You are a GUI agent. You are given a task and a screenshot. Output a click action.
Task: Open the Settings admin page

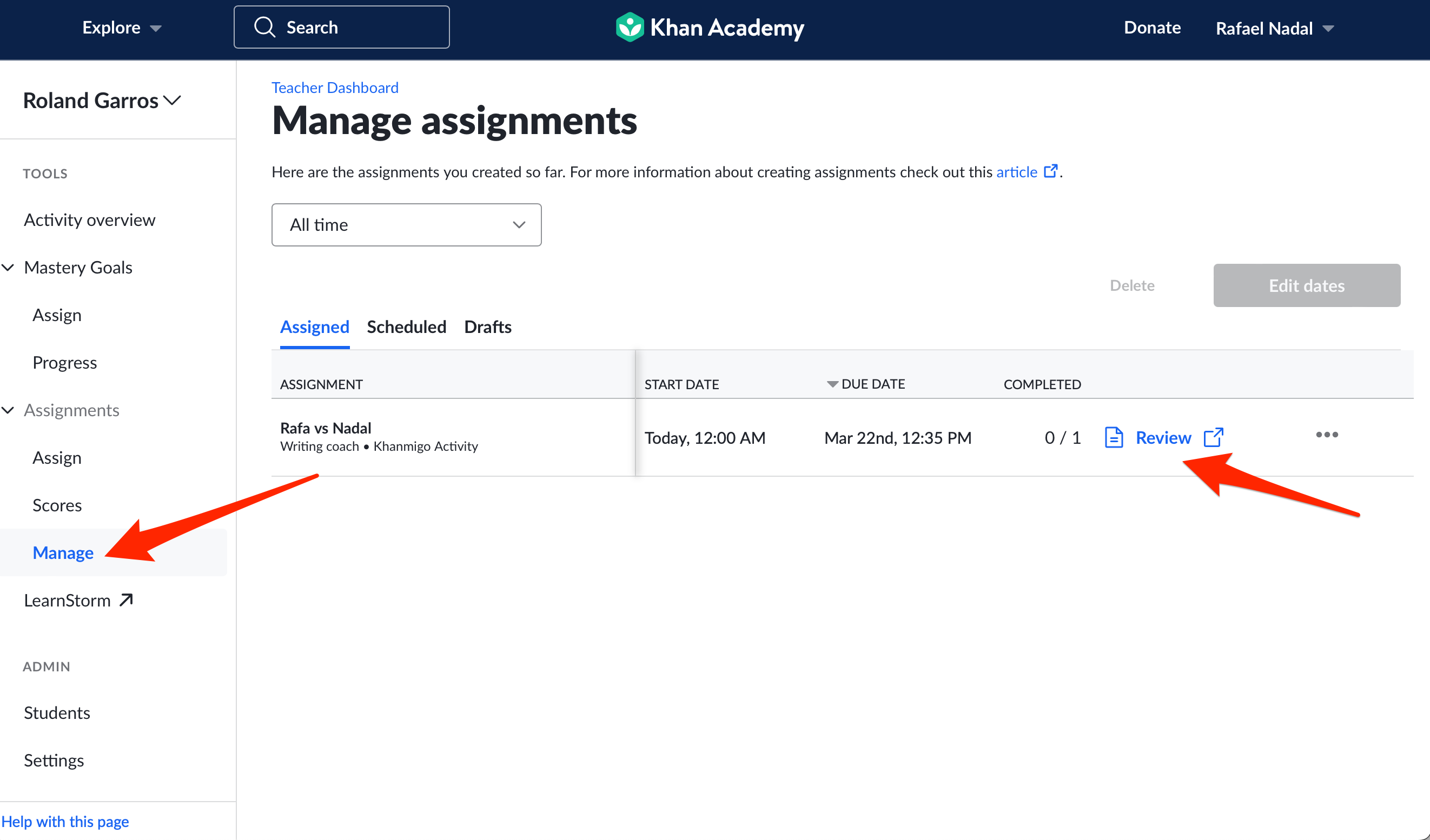click(54, 760)
